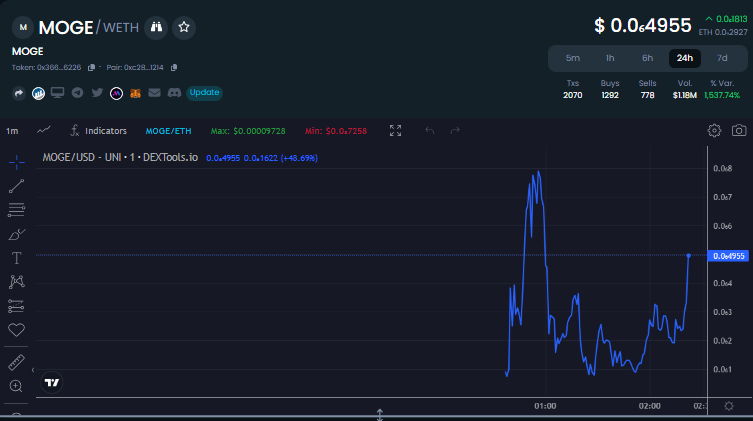753x421 pixels.
Task: Select the Text annotation tool
Action: point(16,258)
